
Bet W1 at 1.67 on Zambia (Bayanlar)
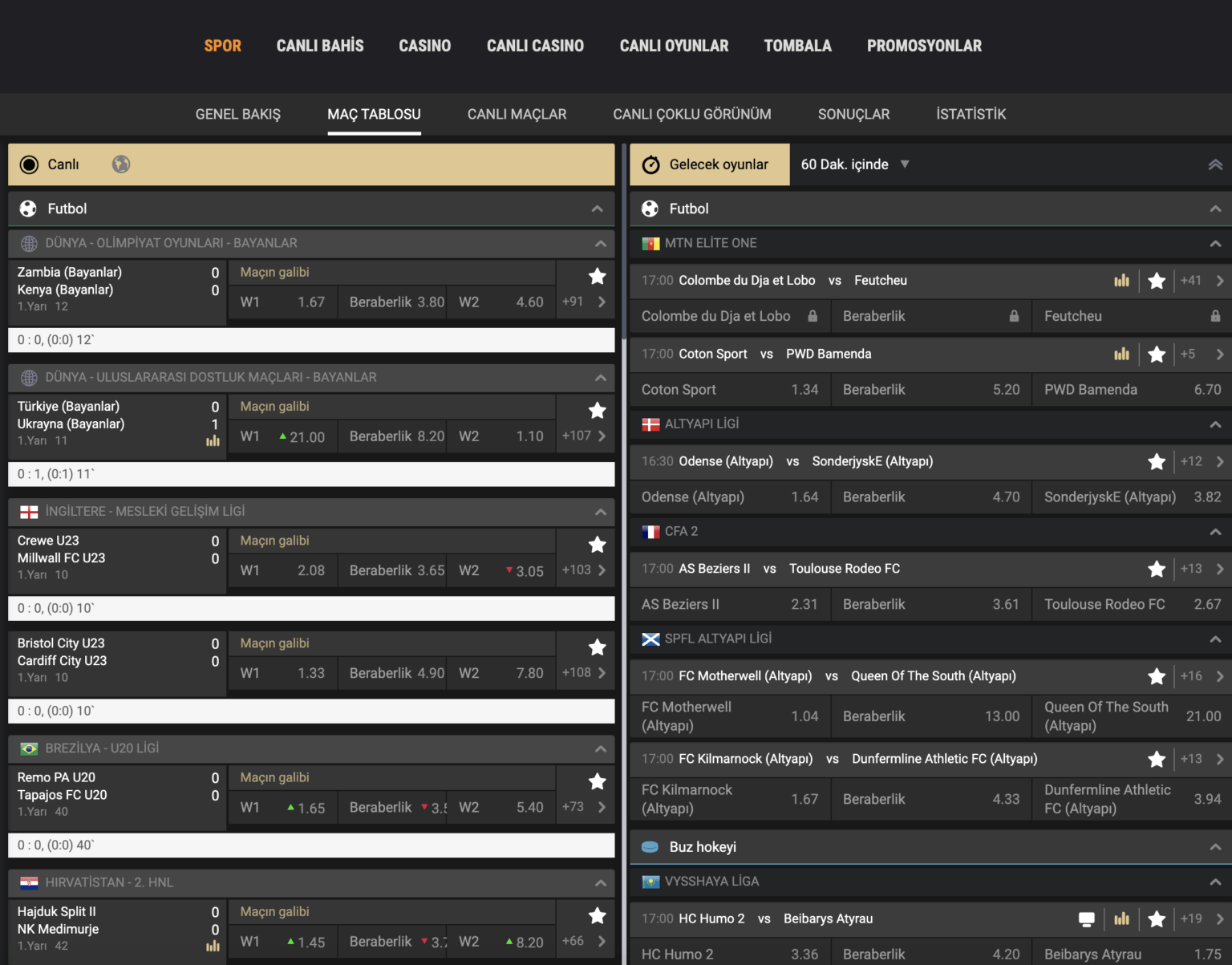[283, 302]
